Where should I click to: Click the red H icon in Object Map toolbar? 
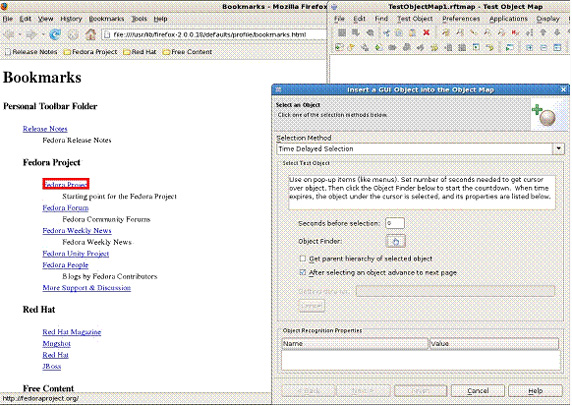pos(515,33)
